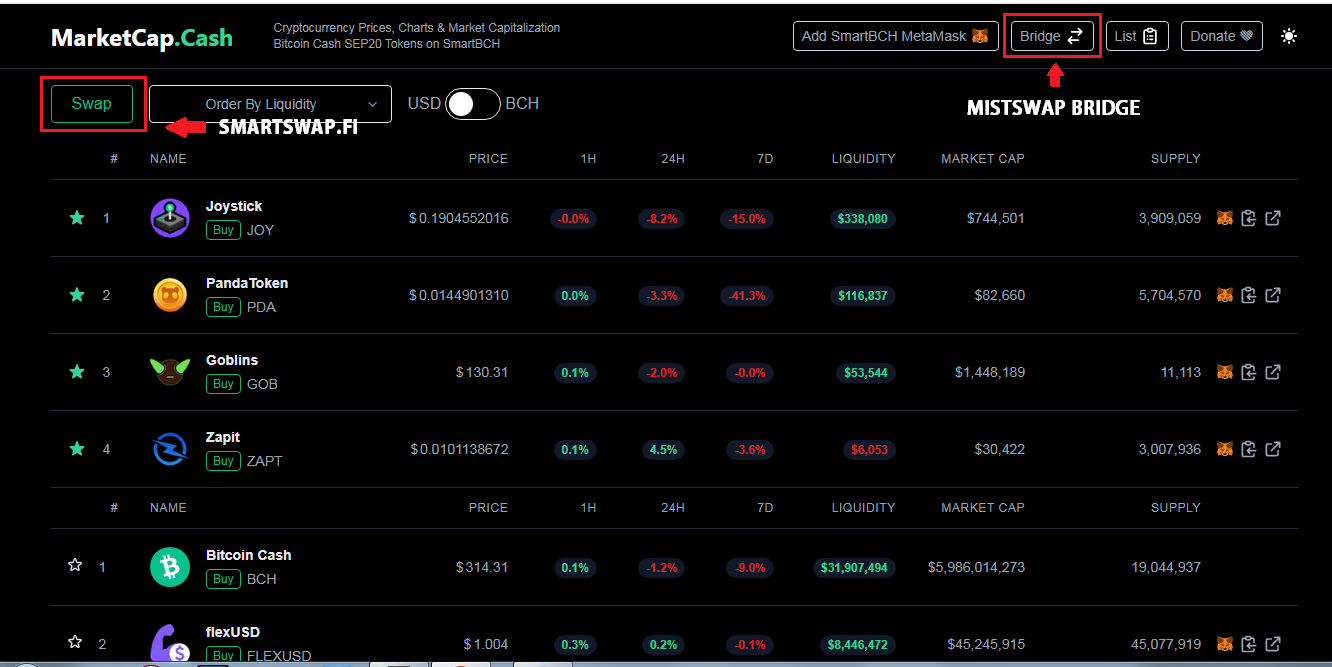
Task: Open the Order By Liquidity dropdown
Action: click(x=270, y=104)
